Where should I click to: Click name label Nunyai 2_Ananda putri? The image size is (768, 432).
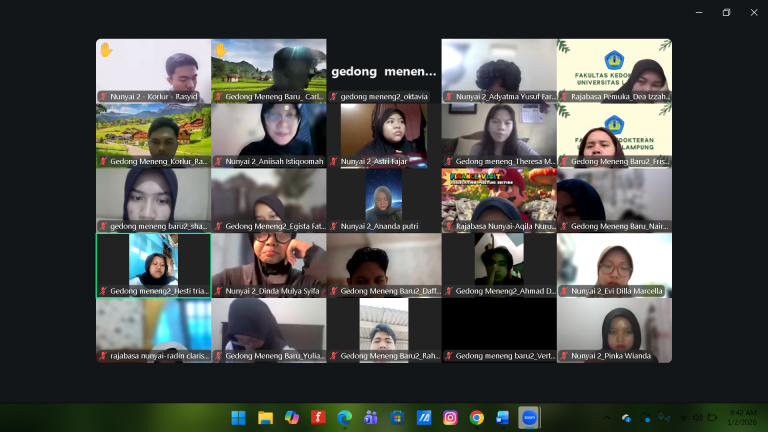click(x=380, y=226)
